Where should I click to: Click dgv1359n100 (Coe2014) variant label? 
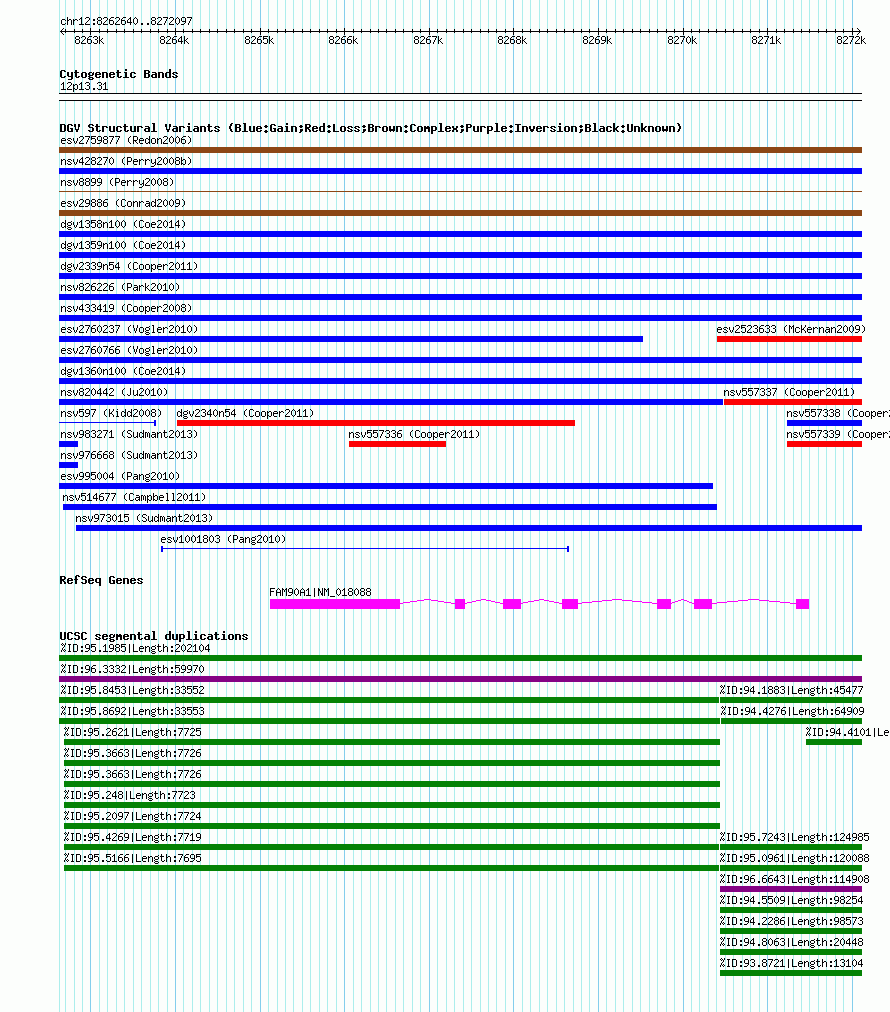[123, 245]
